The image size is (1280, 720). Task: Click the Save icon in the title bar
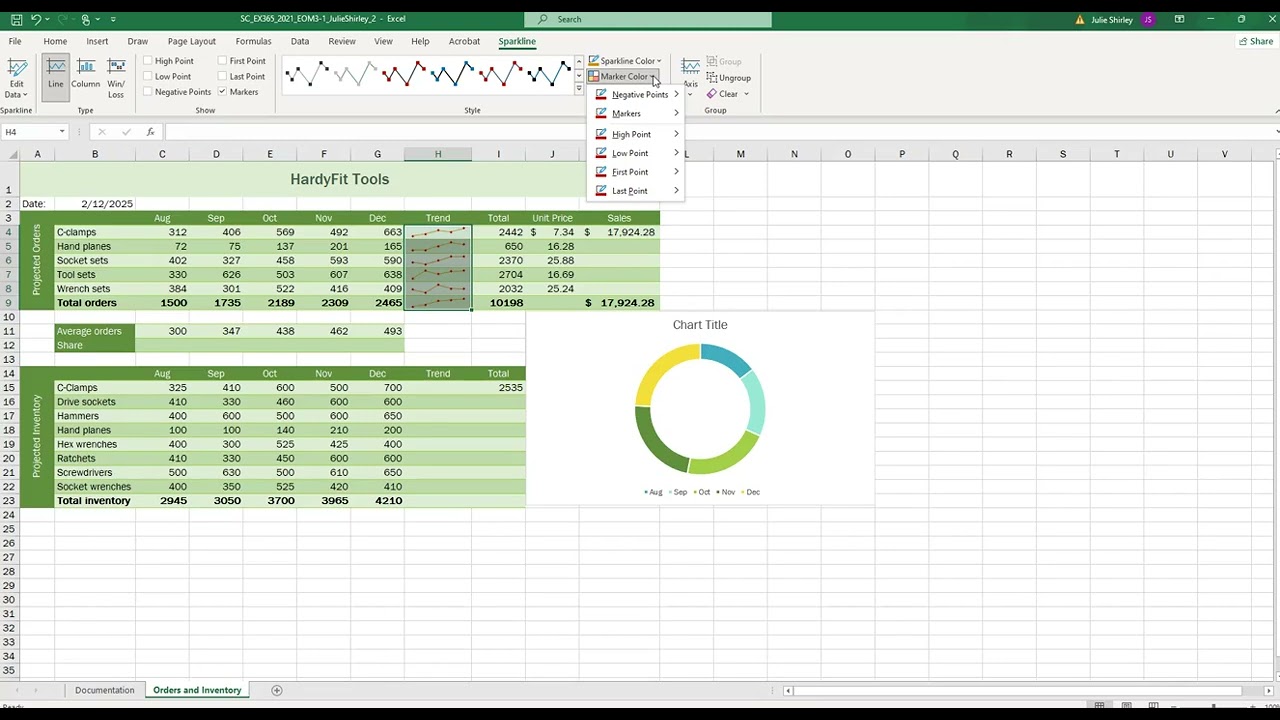[16, 19]
